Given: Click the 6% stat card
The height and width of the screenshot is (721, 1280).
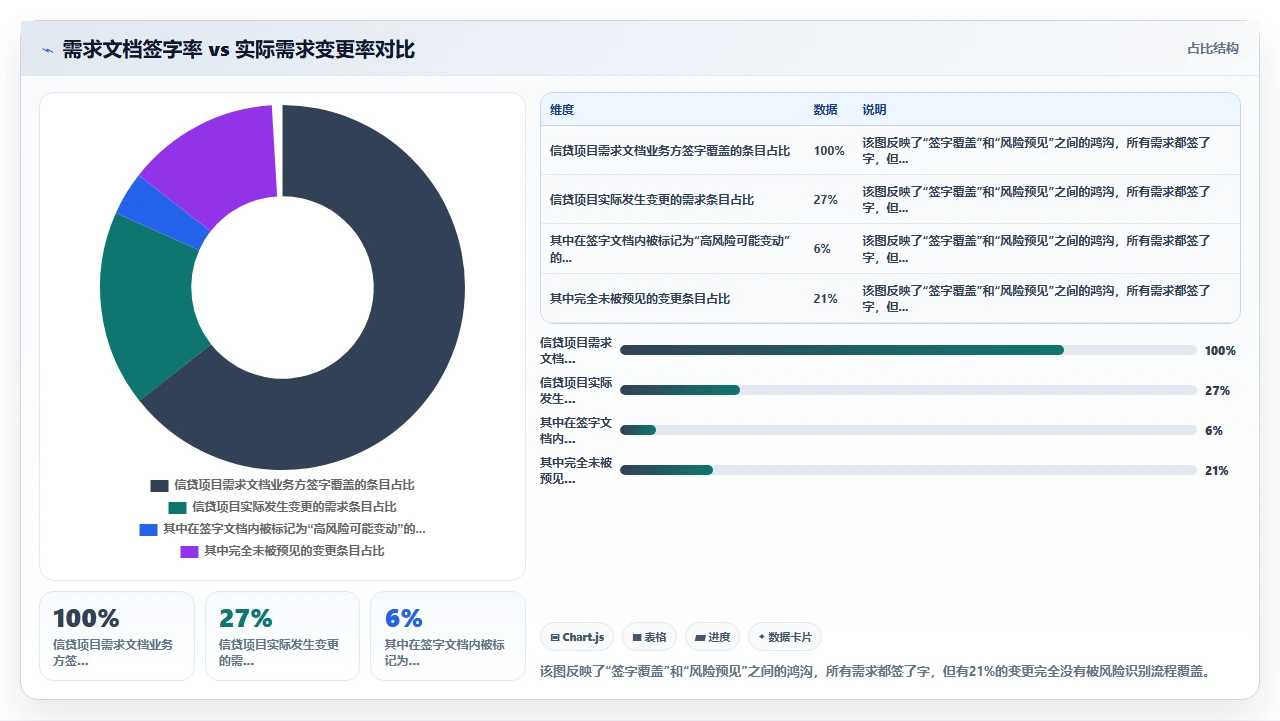Looking at the screenshot, I should pos(448,636).
